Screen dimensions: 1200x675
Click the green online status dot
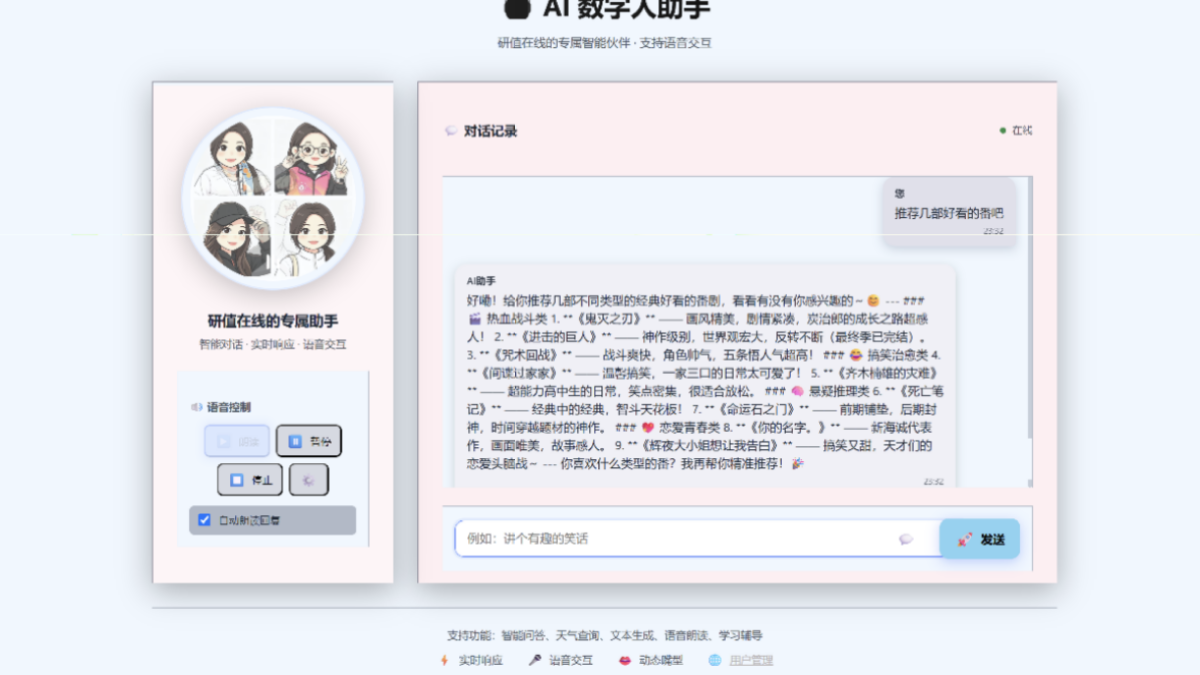tap(1003, 131)
